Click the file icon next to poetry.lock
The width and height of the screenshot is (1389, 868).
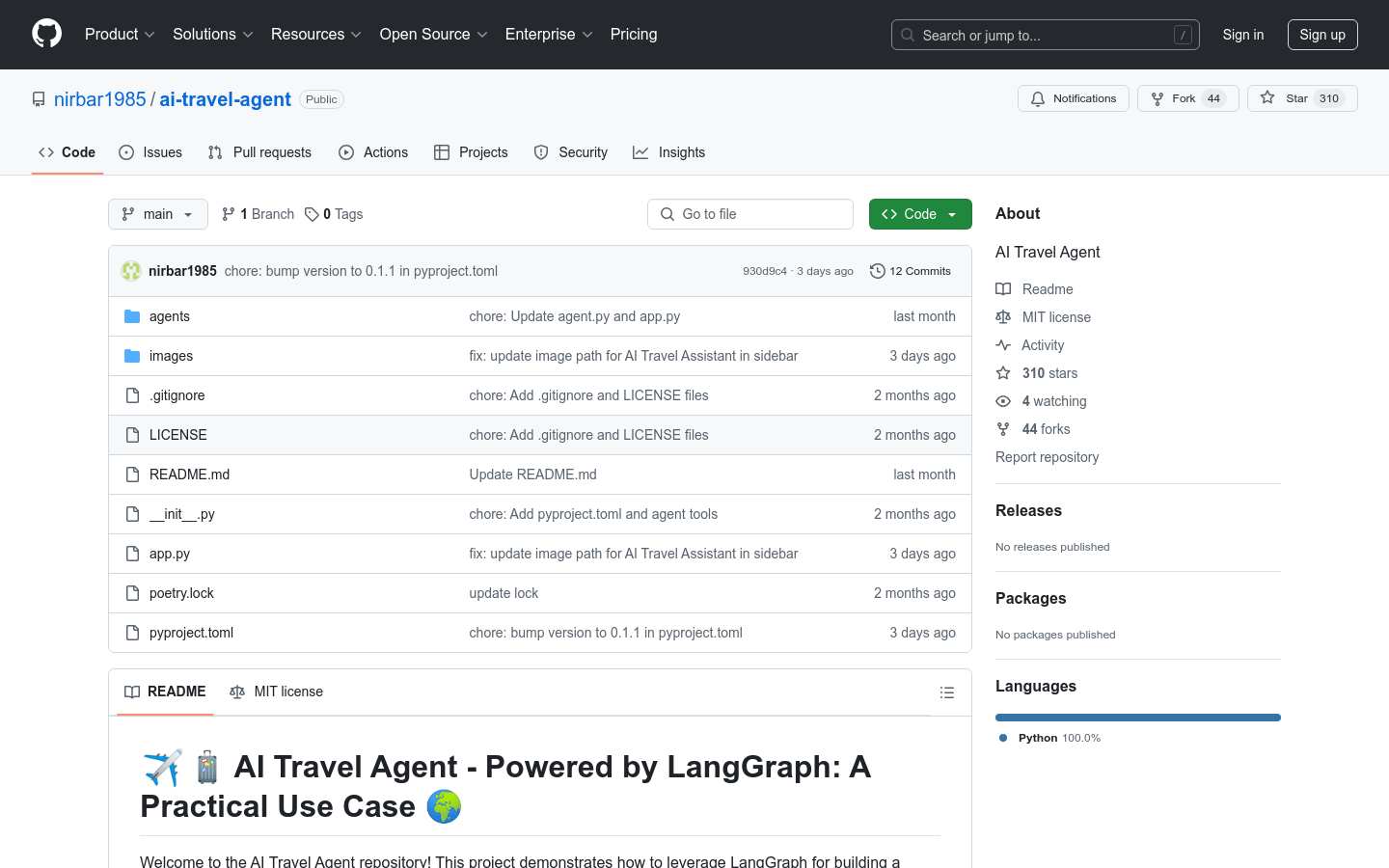132,593
